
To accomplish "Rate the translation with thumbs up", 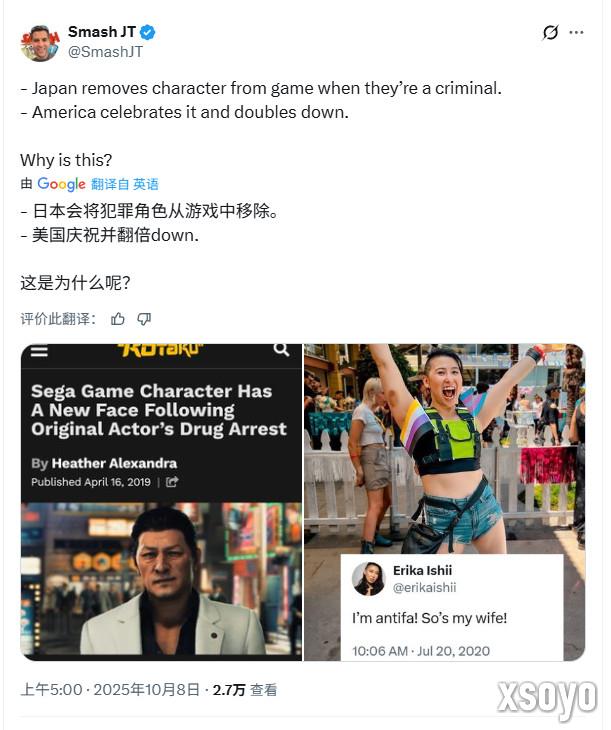I will click(118, 319).
